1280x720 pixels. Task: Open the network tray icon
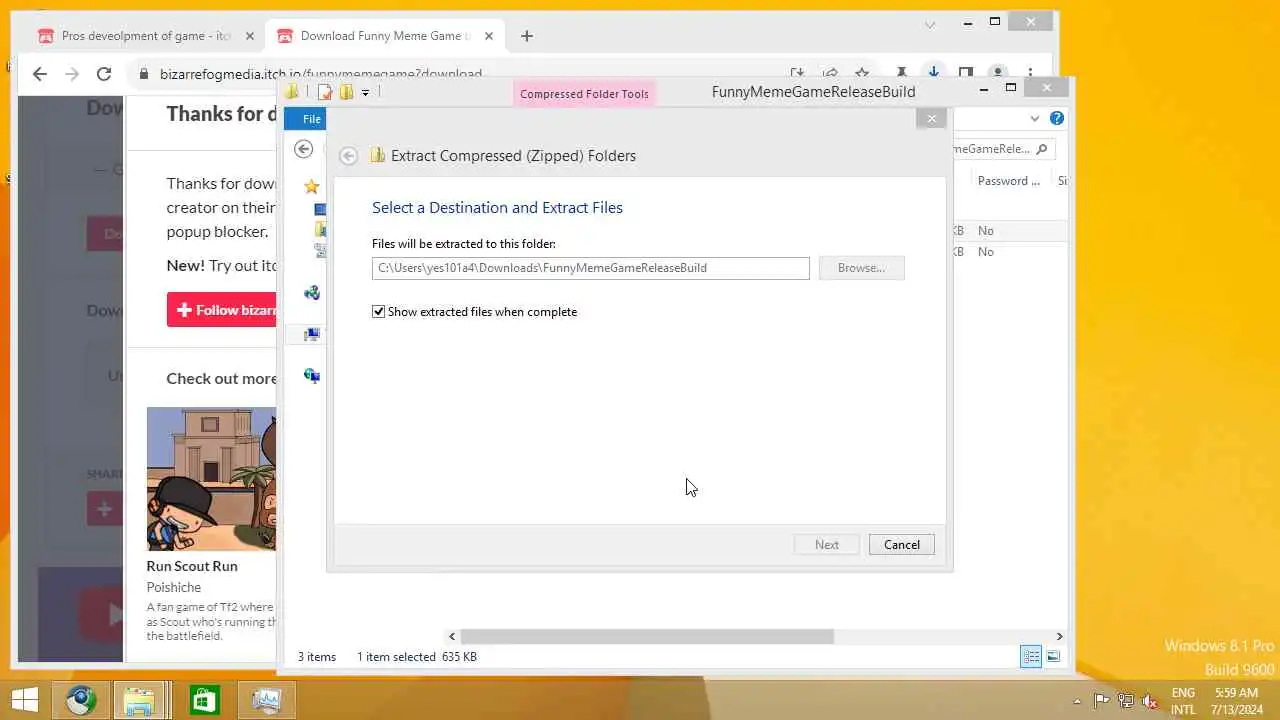(1126, 701)
